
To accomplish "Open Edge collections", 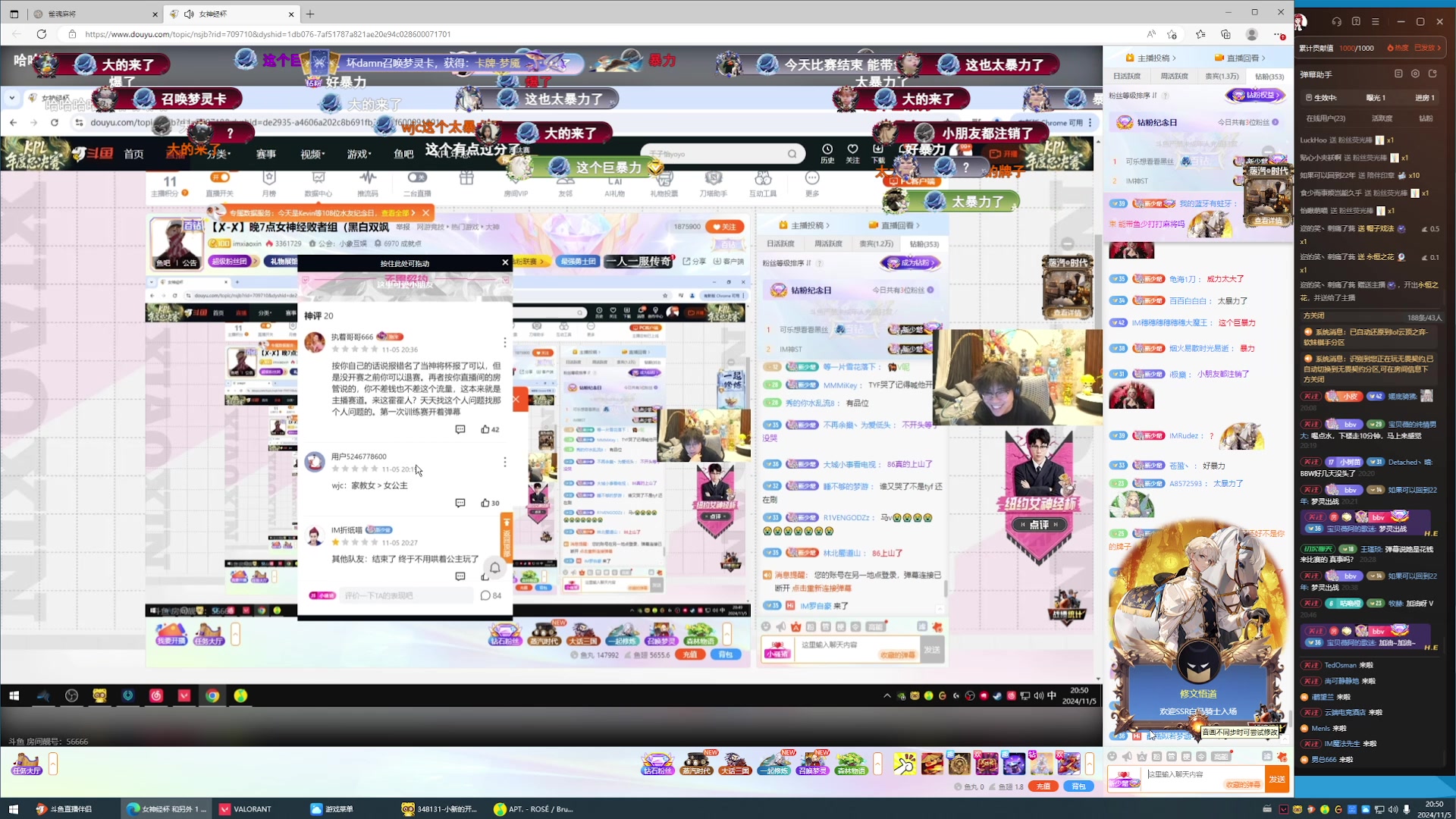I will click(1225, 34).
